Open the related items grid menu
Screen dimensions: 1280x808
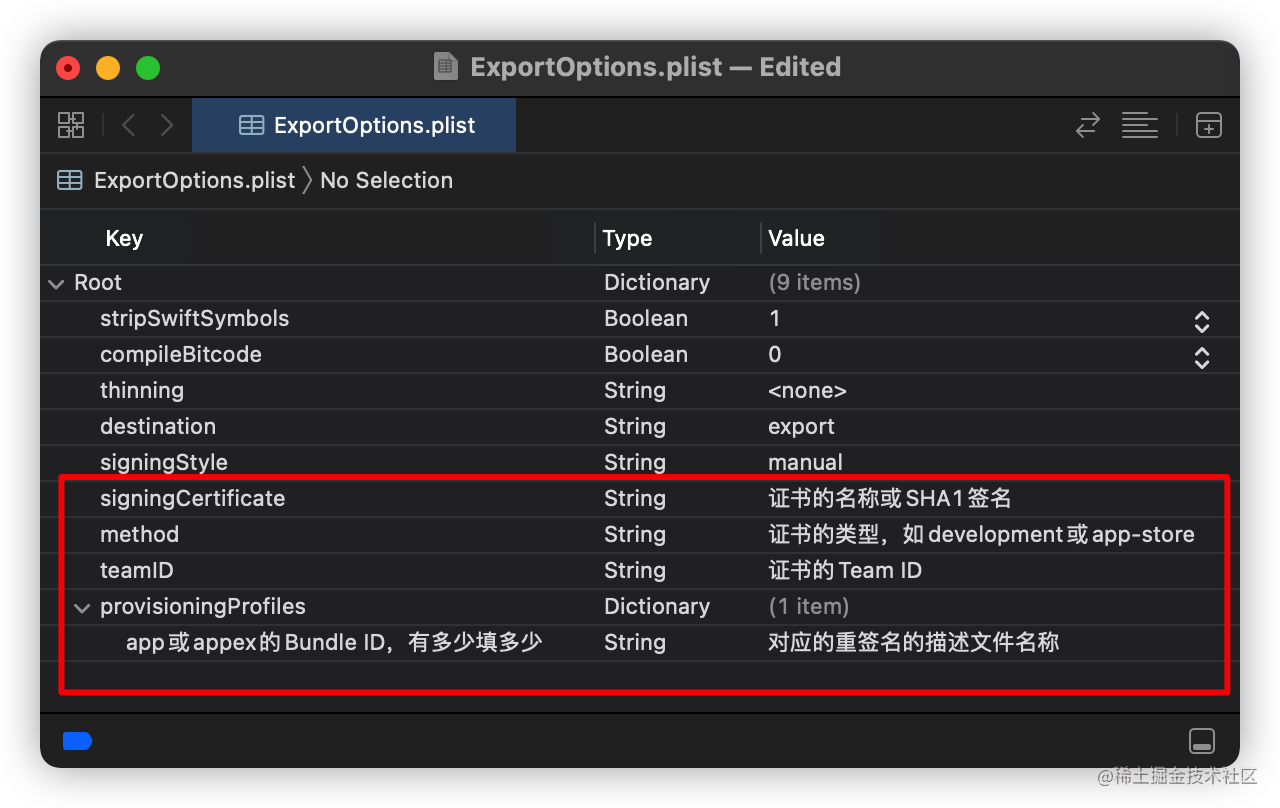click(71, 125)
